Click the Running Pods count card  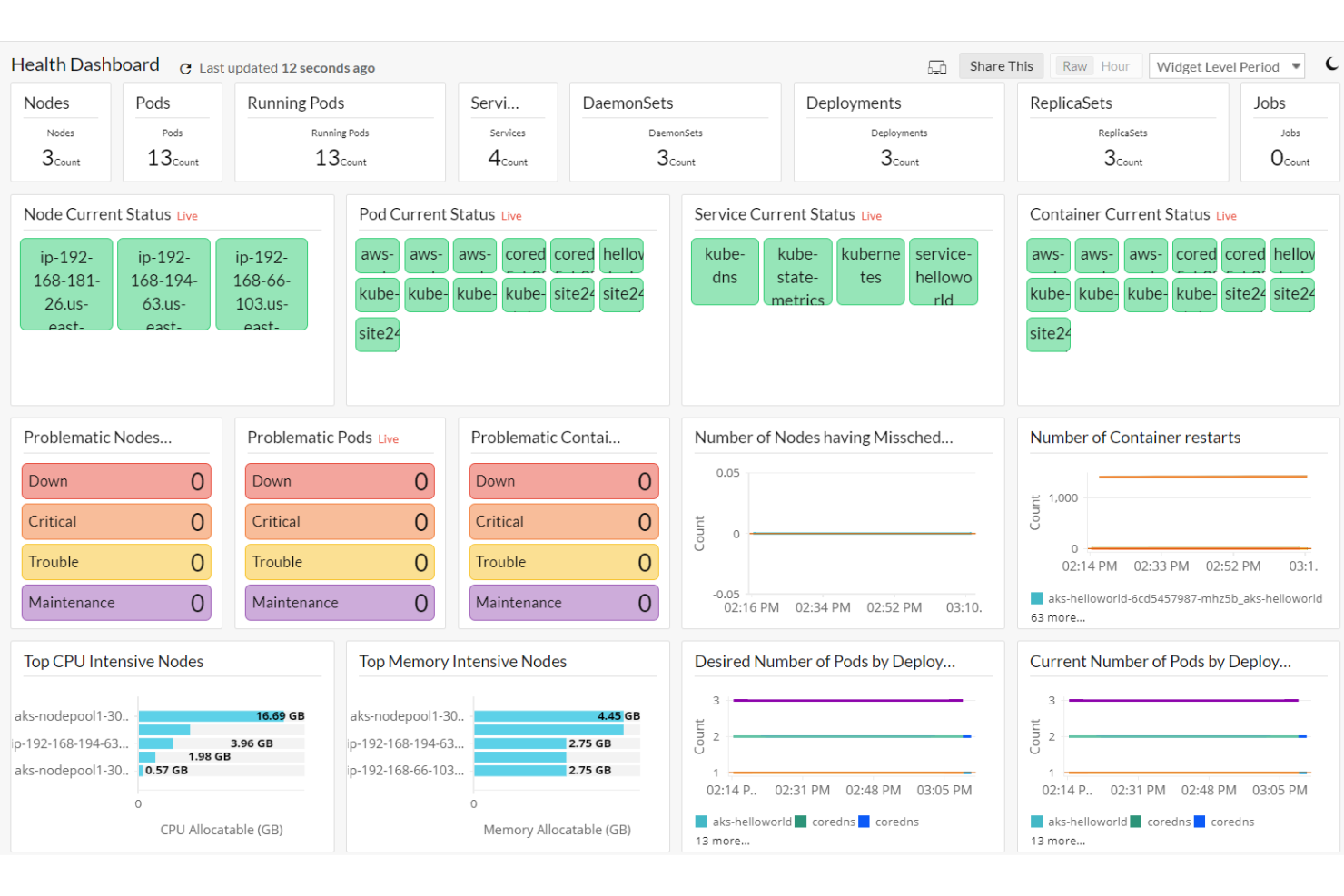(340, 132)
